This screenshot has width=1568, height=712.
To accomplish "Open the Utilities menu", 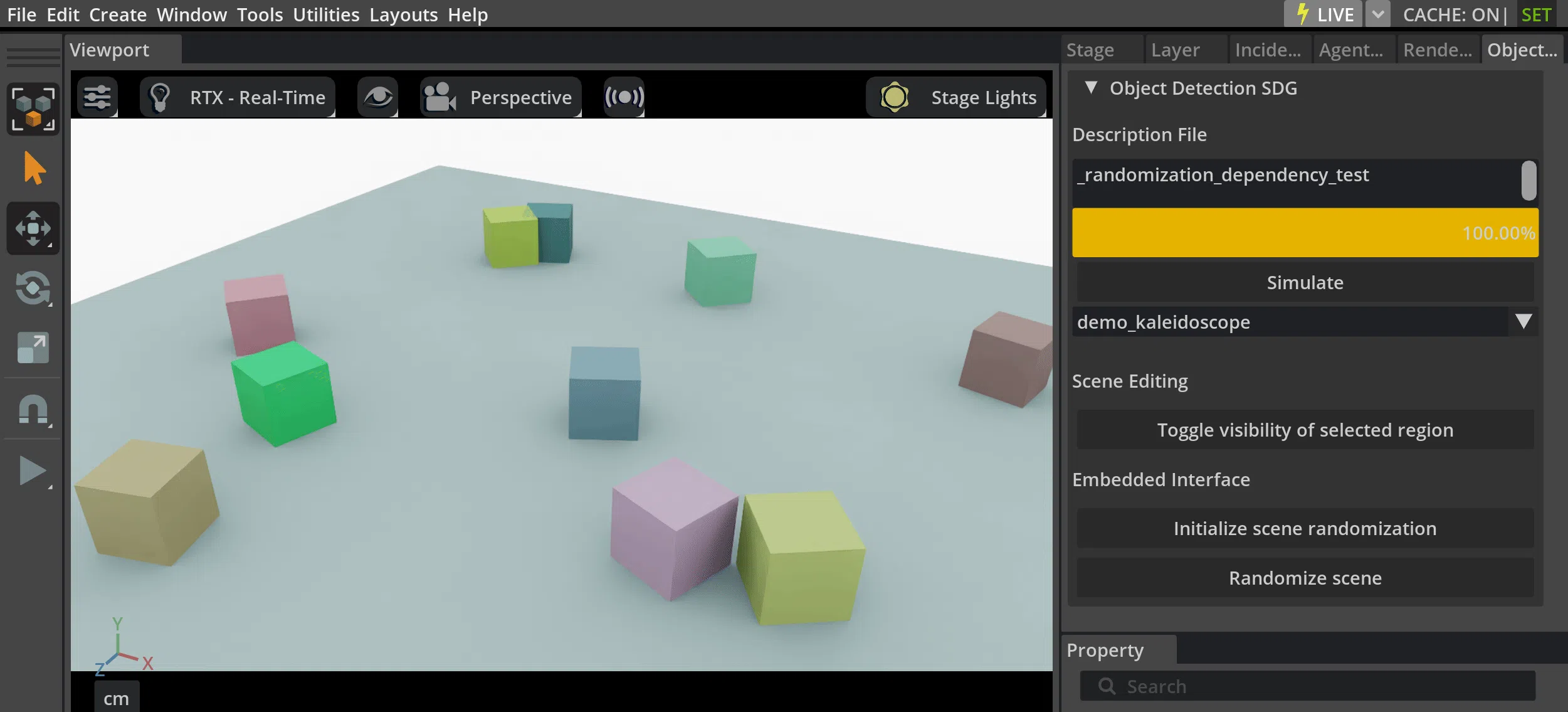I will click(x=325, y=14).
